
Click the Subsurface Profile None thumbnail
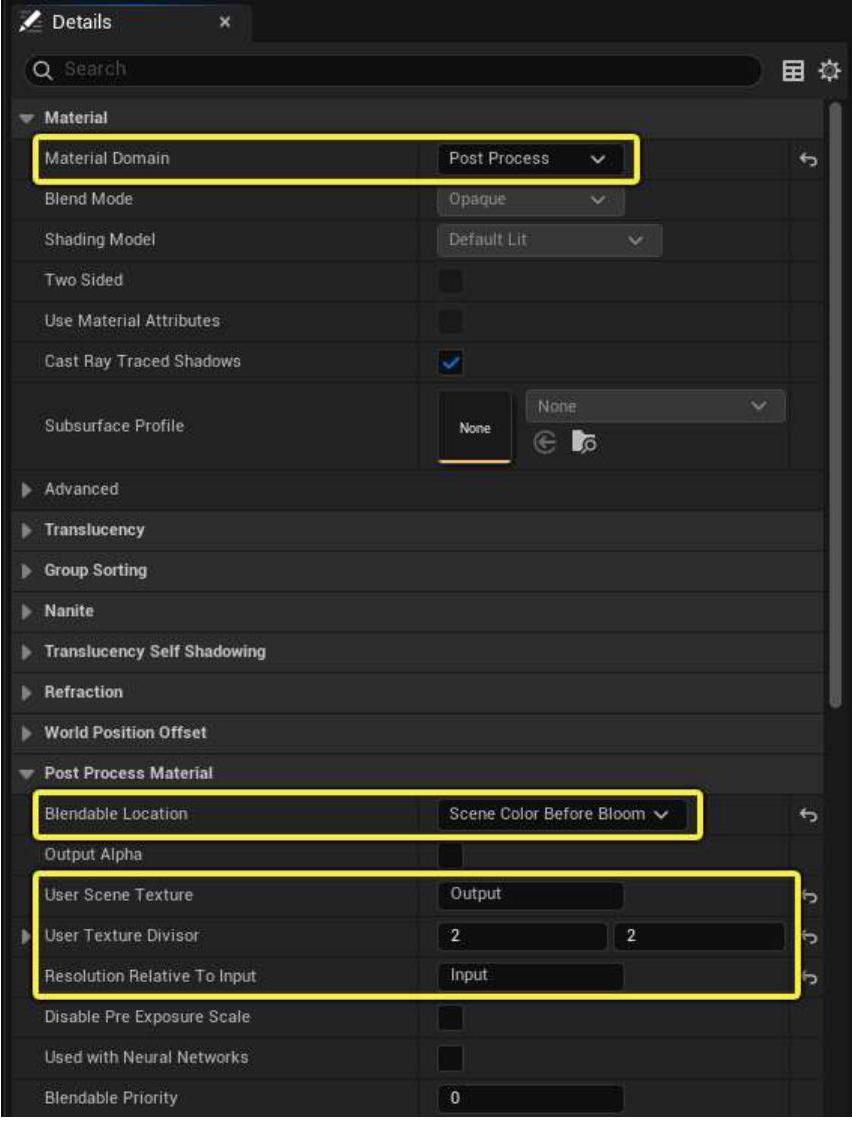click(475, 427)
